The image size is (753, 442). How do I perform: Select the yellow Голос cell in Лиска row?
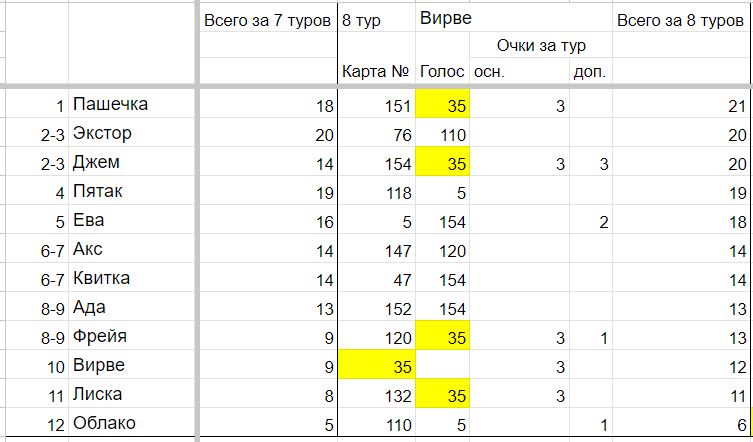[442, 395]
